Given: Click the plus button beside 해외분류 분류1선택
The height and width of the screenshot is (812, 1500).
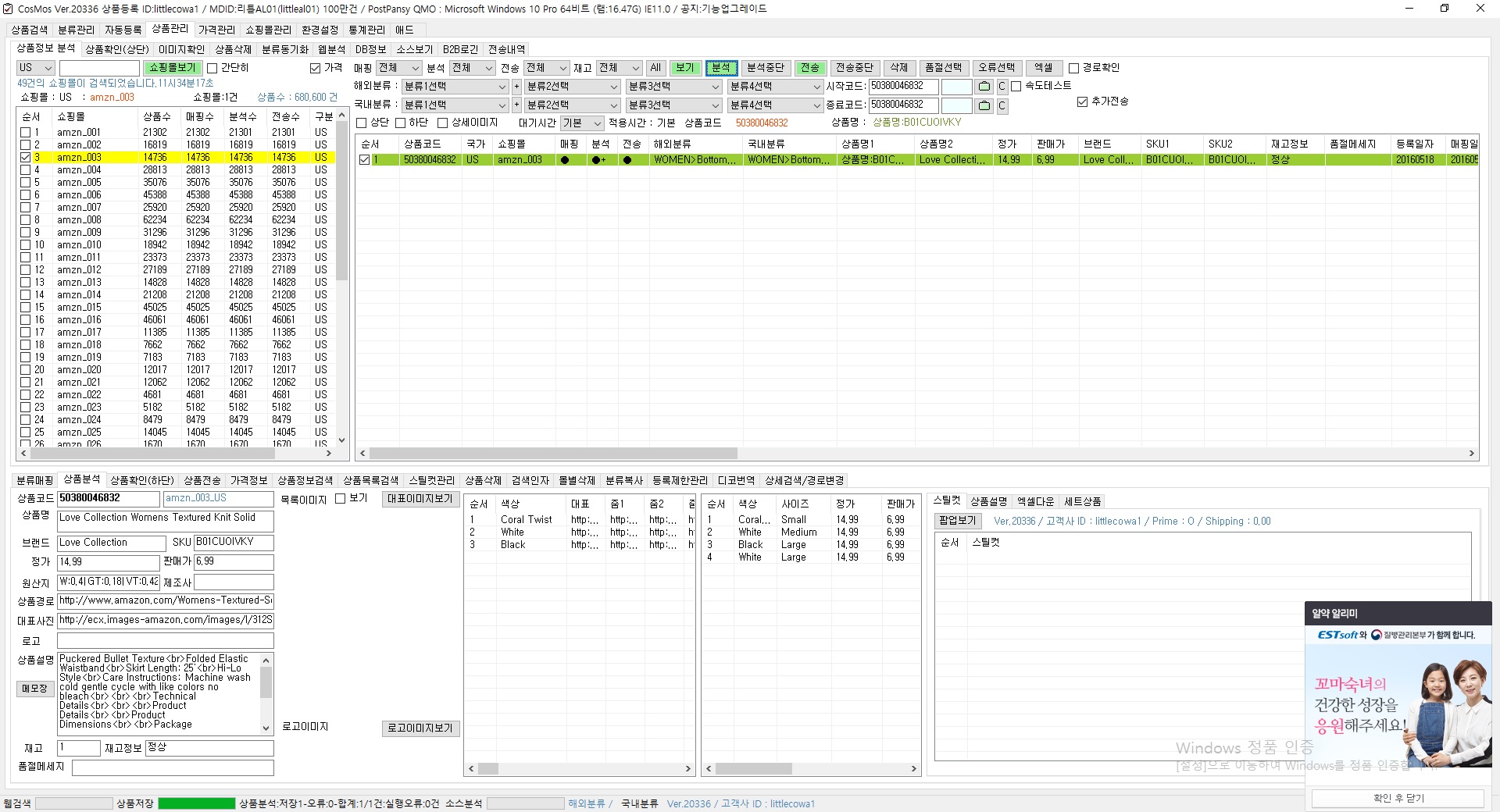Looking at the screenshot, I should point(516,87).
